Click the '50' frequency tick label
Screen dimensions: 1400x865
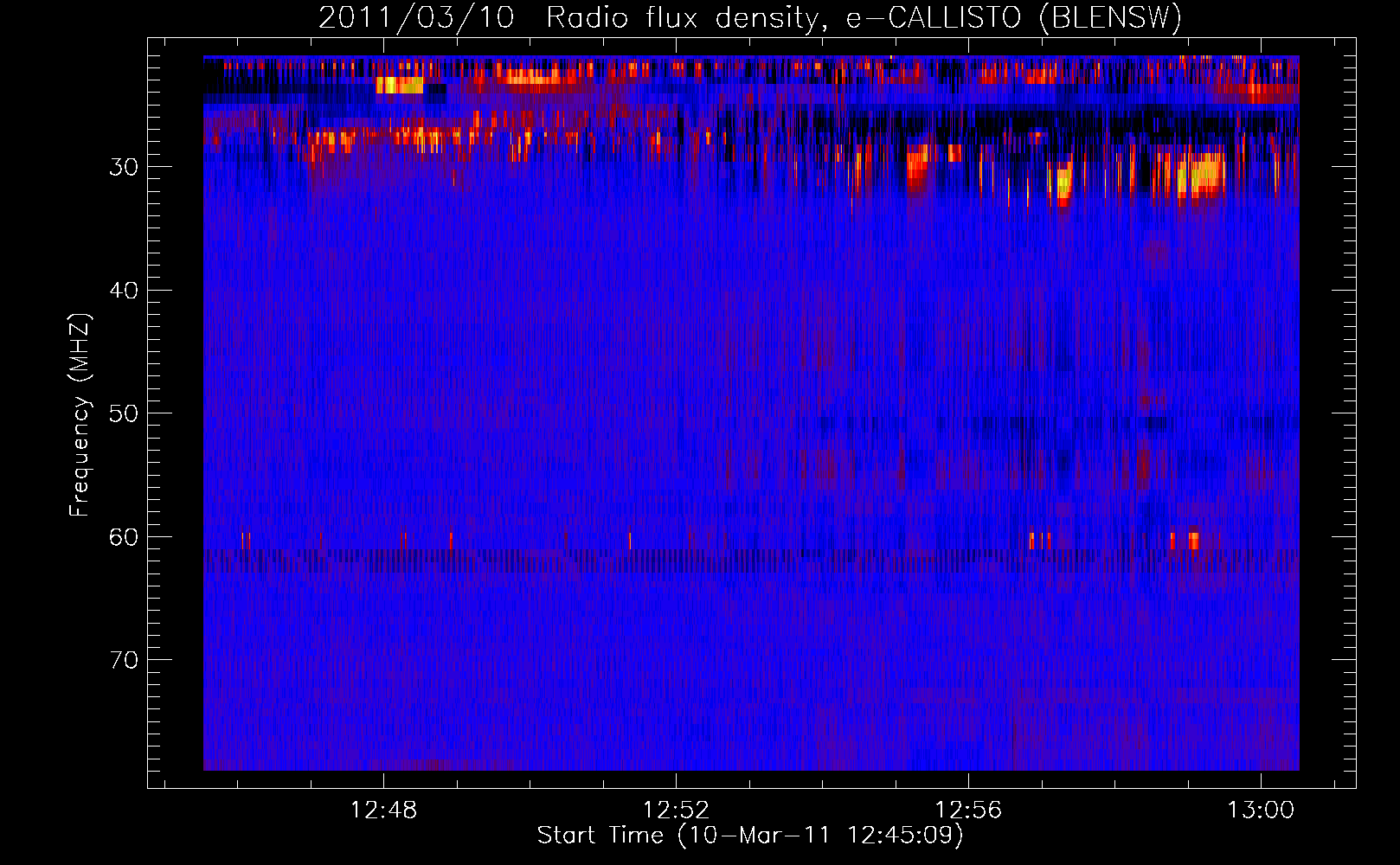click(x=124, y=413)
